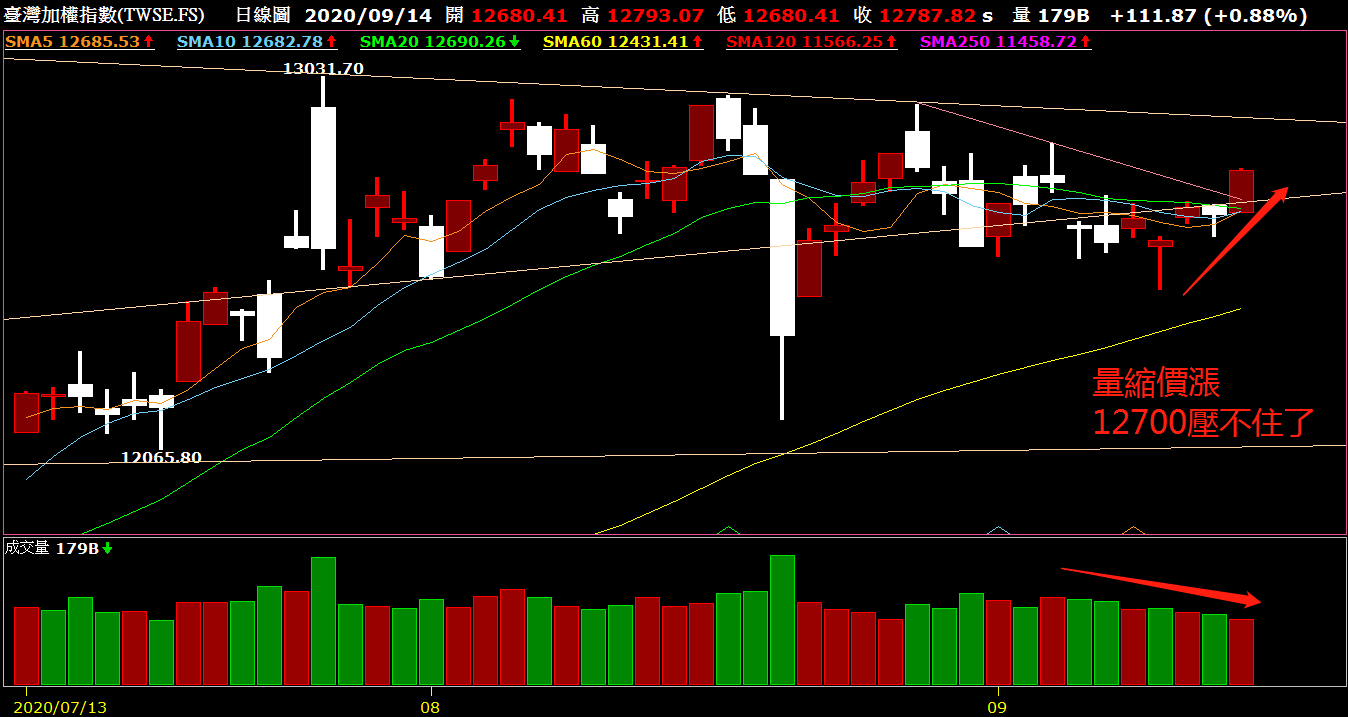Click the red upward trend arrow annotation
The width and height of the screenshot is (1348, 717).
click(x=1235, y=241)
